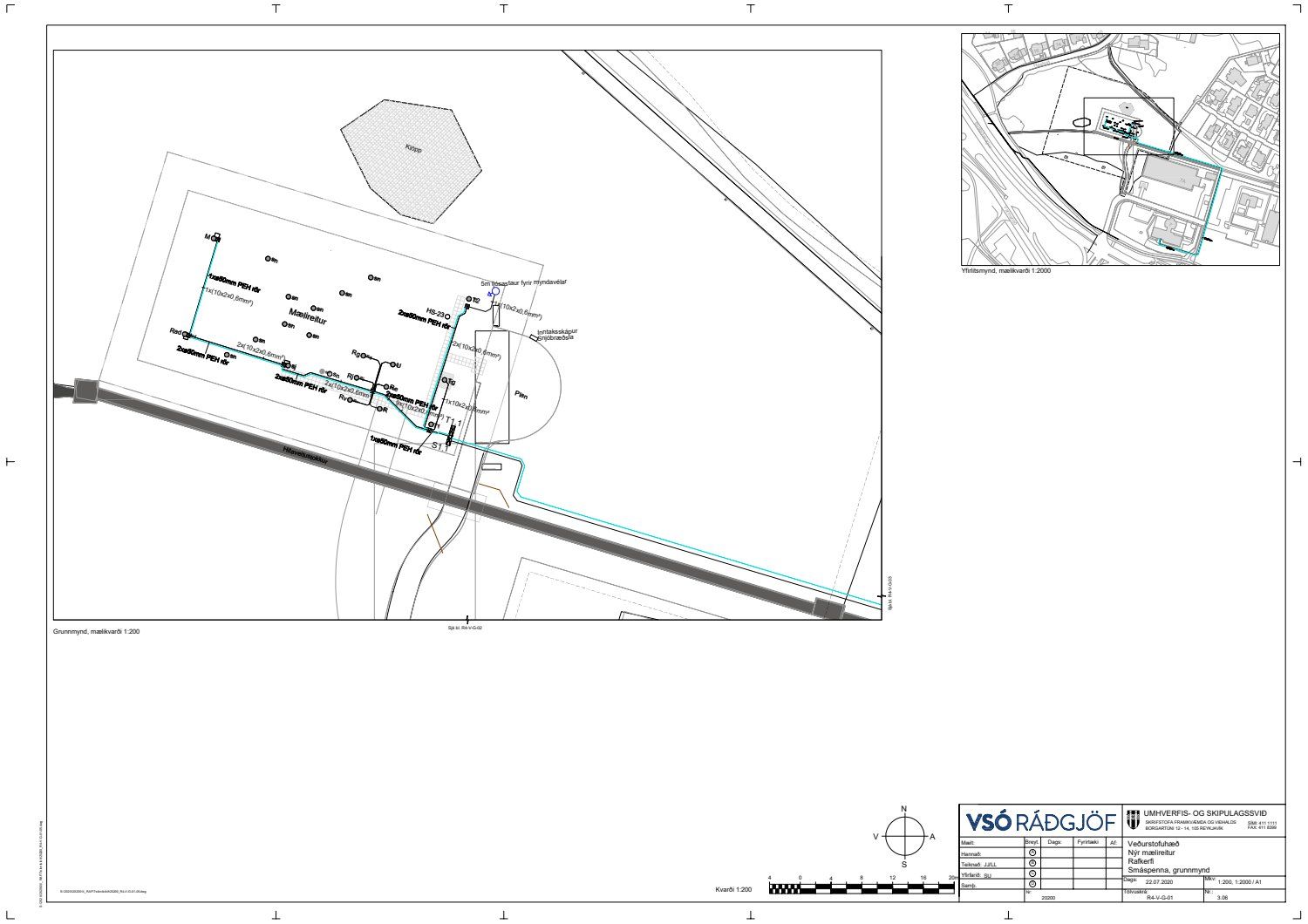
Task: Click the drawing number R4-V-G-01 field
Action: [x=1160, y=896]
